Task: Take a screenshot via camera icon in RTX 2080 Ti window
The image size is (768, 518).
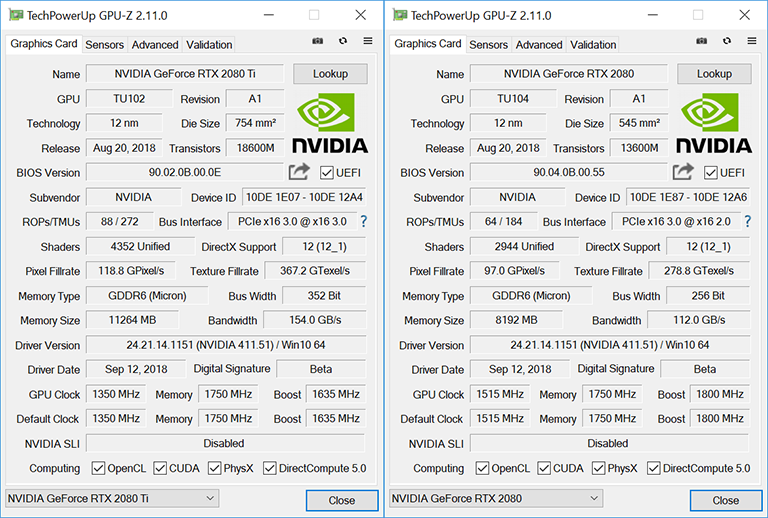Action: coord(317,41)
